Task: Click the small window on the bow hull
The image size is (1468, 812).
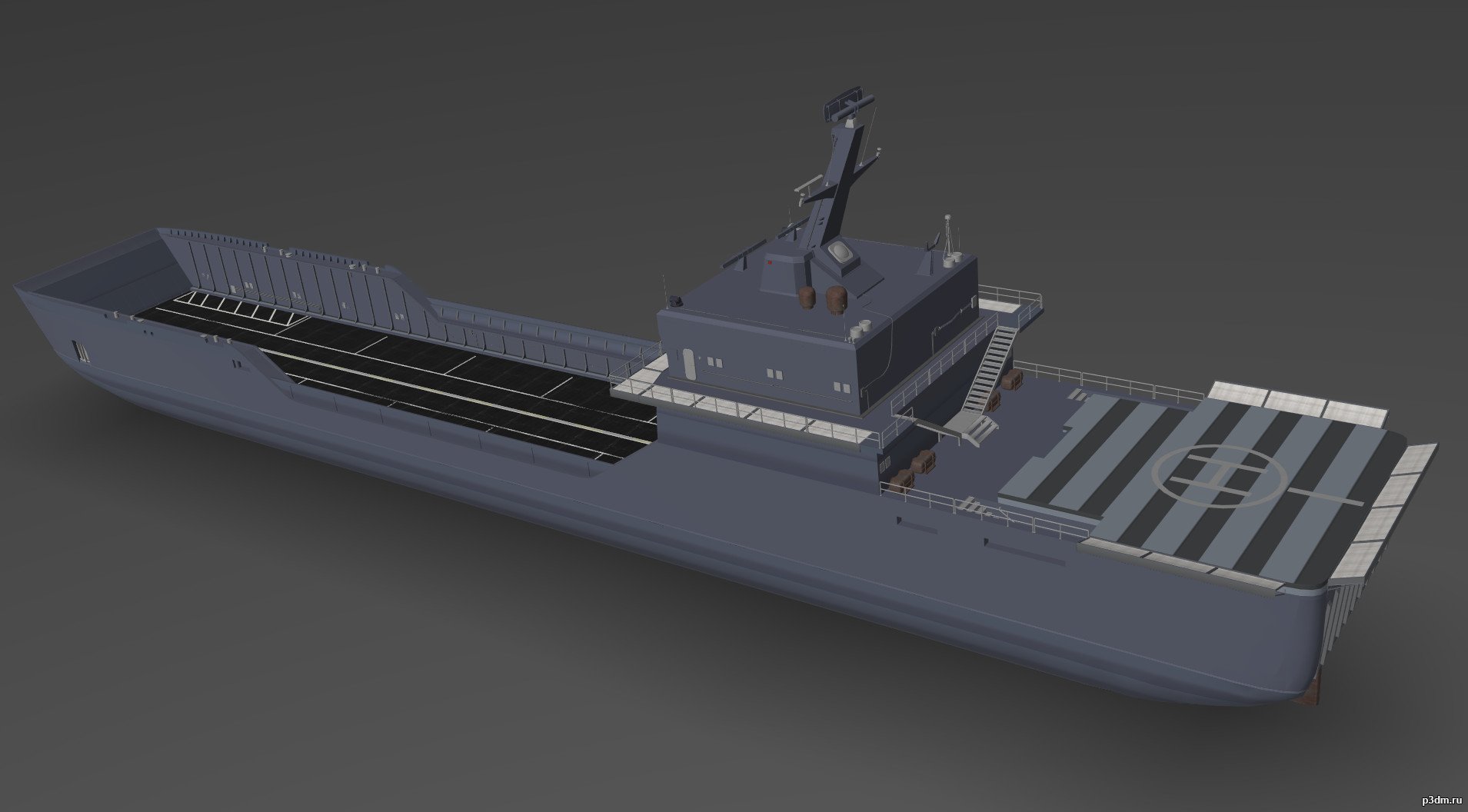Action: tap(79, 350)
